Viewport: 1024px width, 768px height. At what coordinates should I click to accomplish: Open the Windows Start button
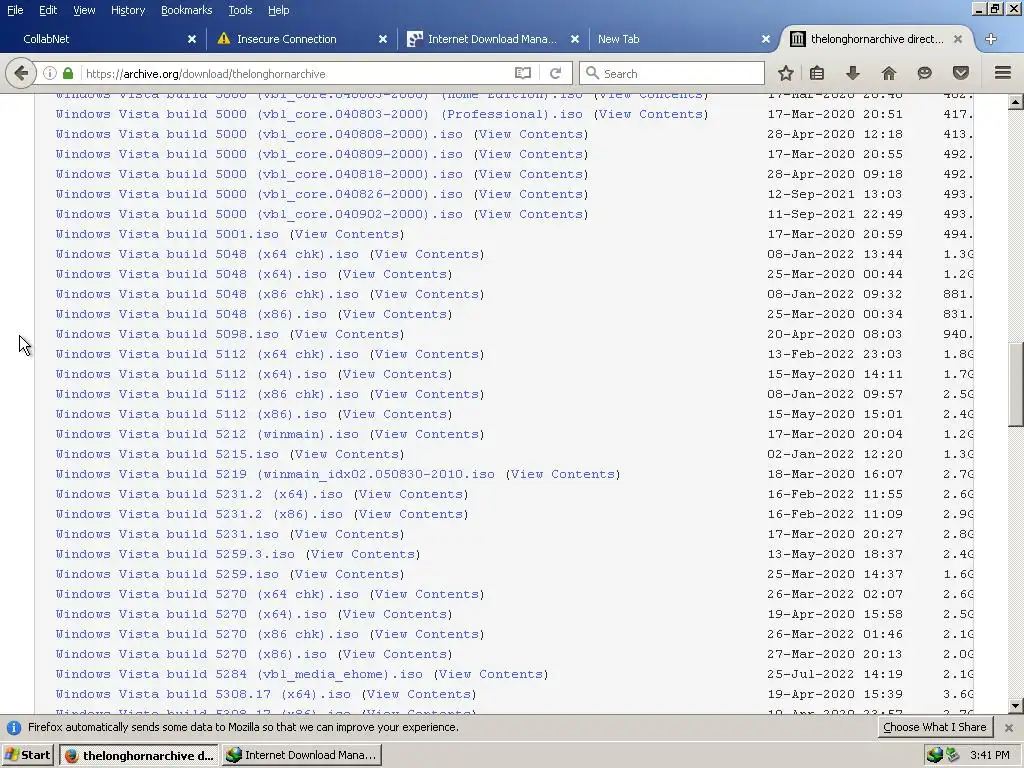coord(27,755)
